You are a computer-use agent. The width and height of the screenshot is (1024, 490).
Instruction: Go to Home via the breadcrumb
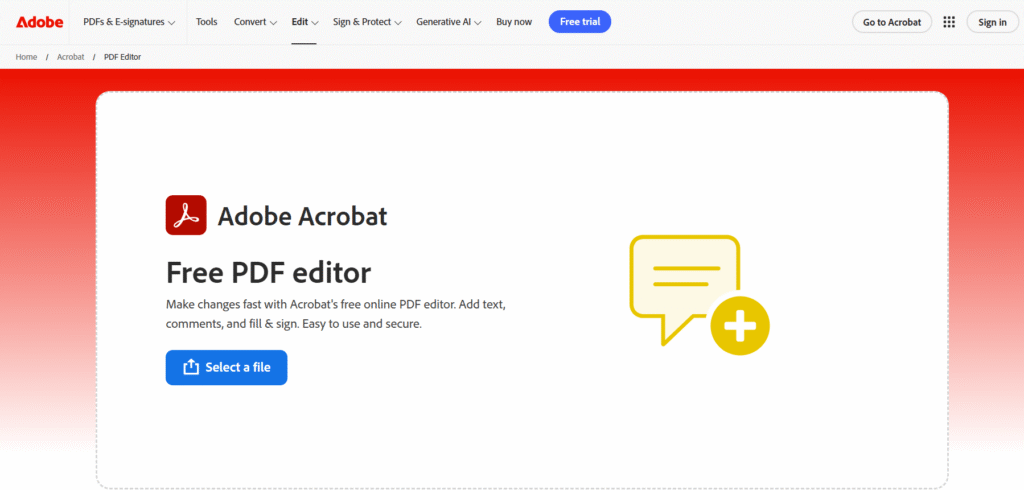pos(26,57)
